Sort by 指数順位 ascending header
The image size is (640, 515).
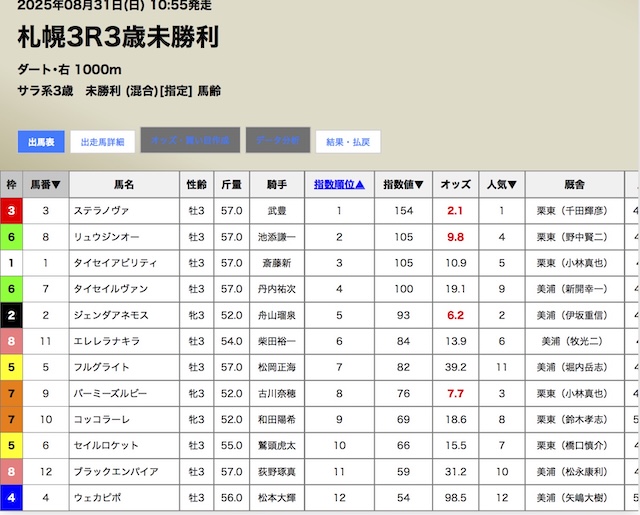(x=339, y=185)
